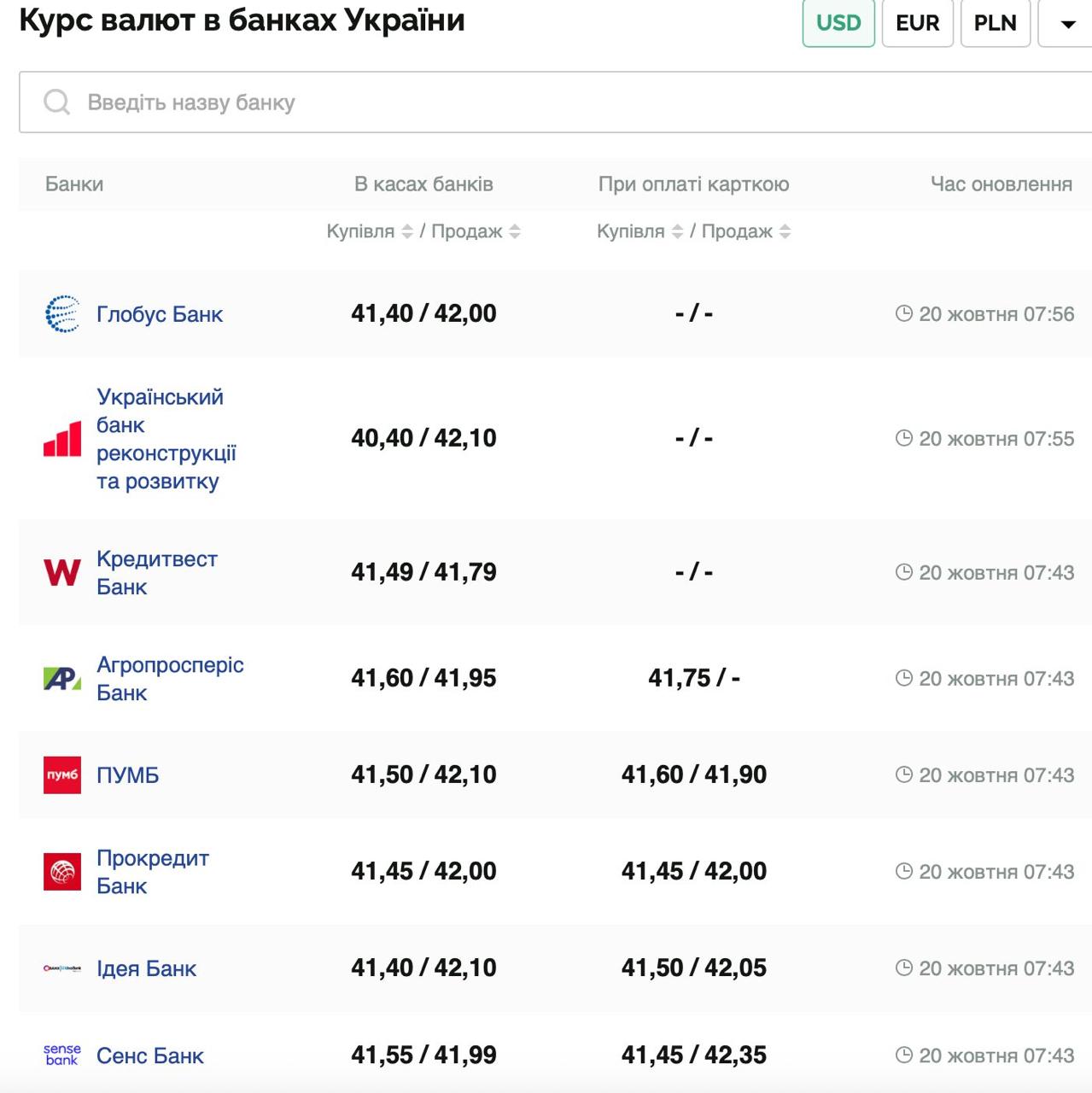
Task: Sort by card payment Купівля rate
Action: tap(677, 231)
